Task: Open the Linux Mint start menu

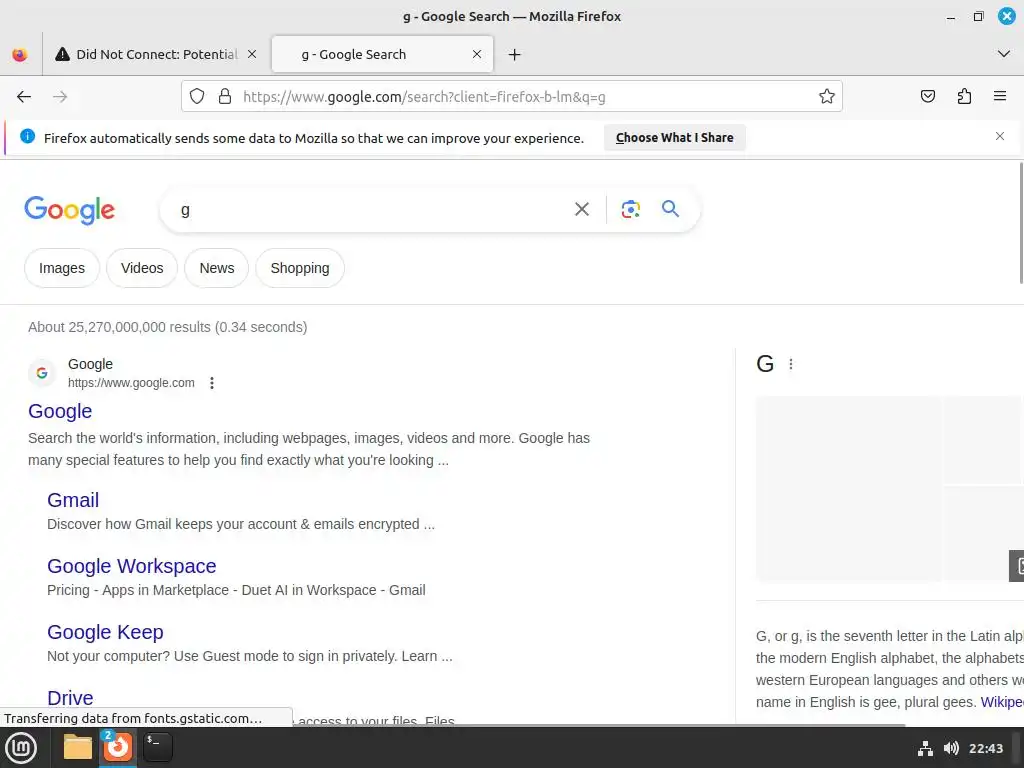Action: [x=21, y=748]
